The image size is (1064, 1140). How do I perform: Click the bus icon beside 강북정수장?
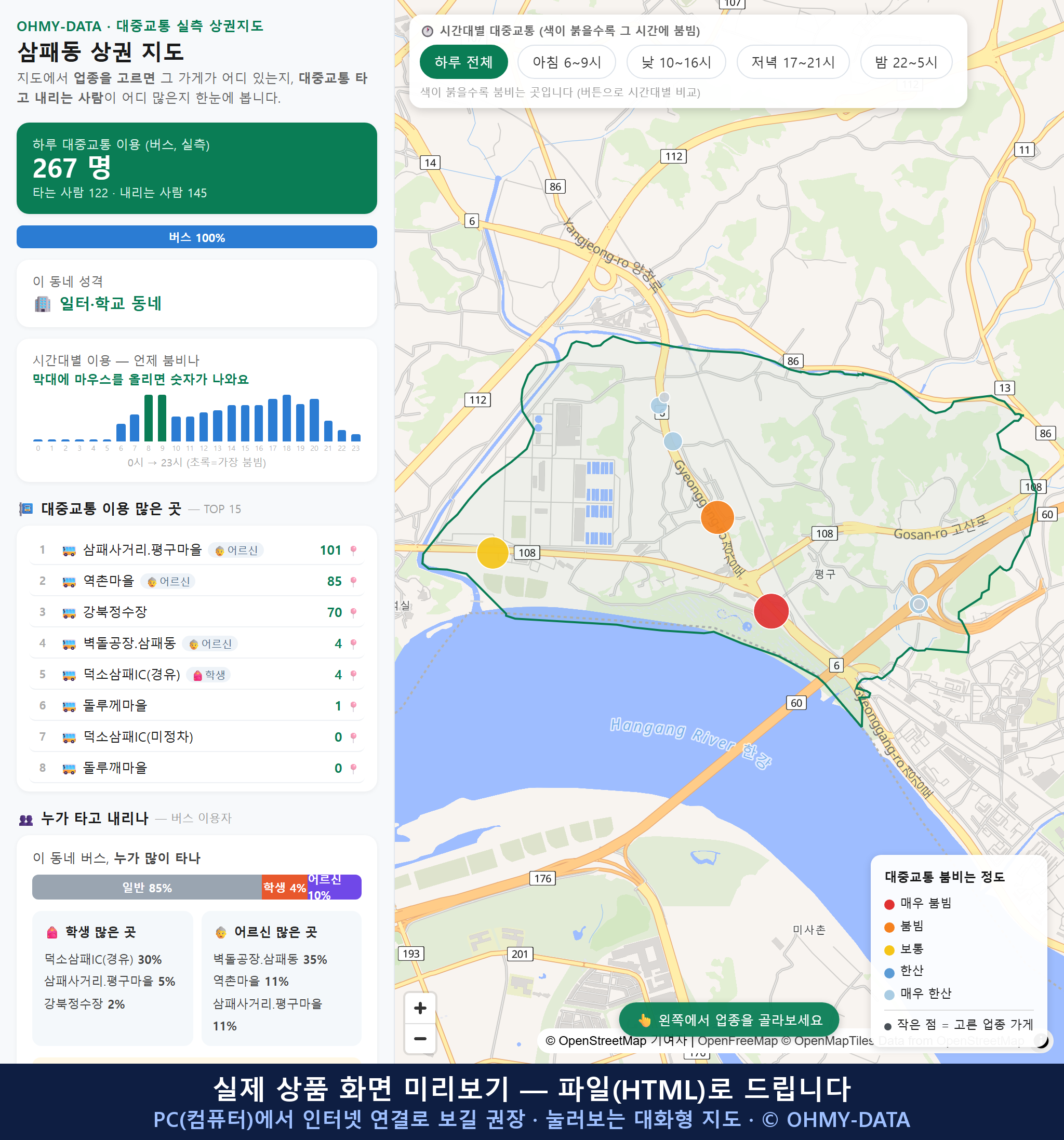click(x=69, y=613)
